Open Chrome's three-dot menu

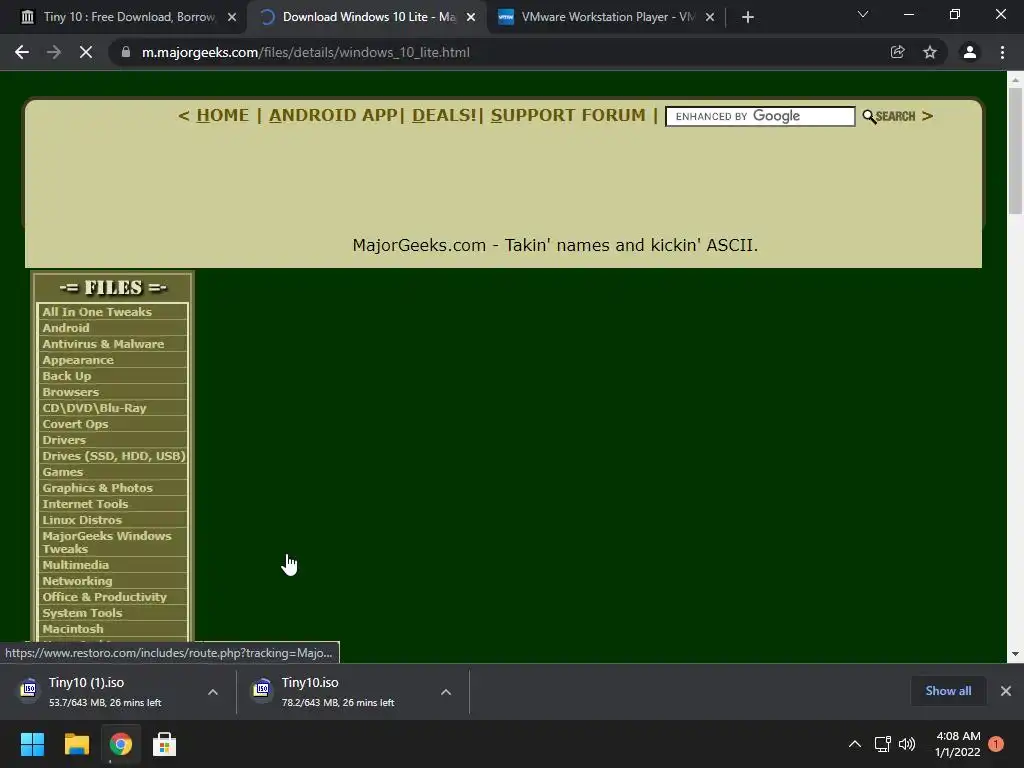point(1002,52)
